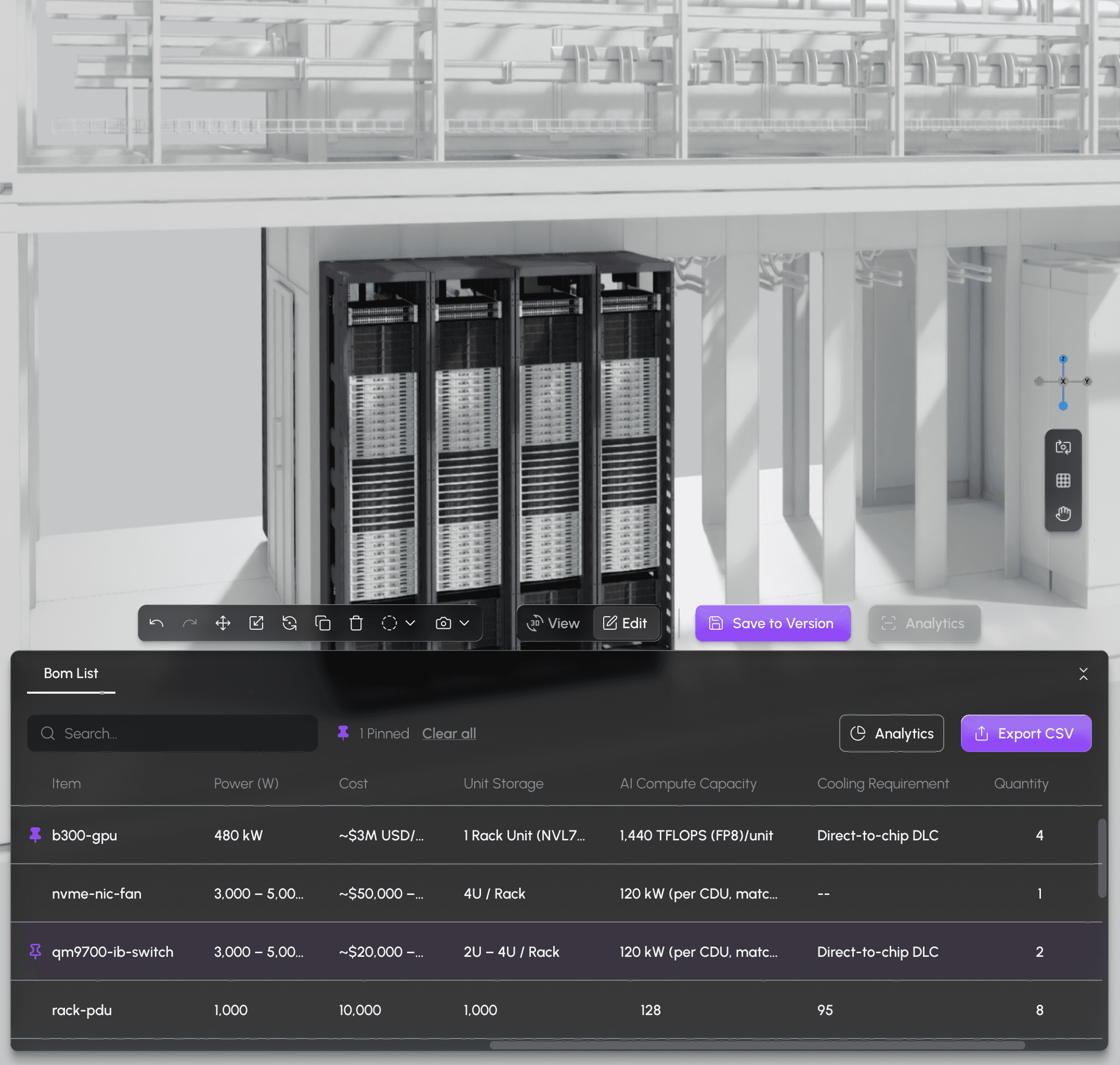
Task: Click the camera snapshot icon
Action: pyautogui.click(x=444, y=624)
